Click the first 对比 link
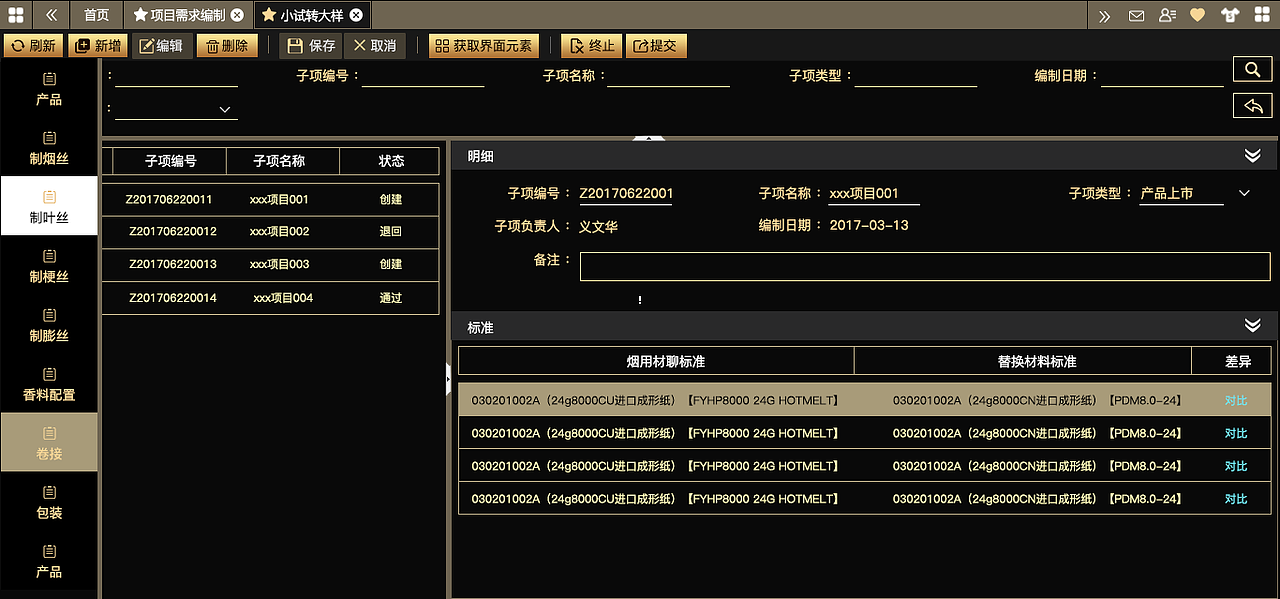The width and height of the screenshot is (1280, 599). (x=1234, y=399)
